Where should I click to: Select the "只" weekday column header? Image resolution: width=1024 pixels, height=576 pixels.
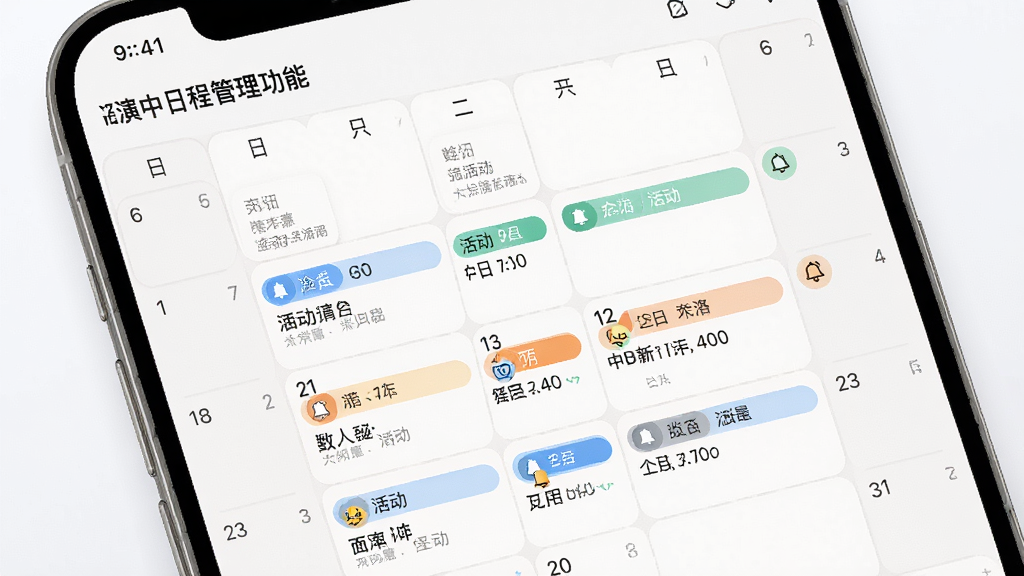360,128
